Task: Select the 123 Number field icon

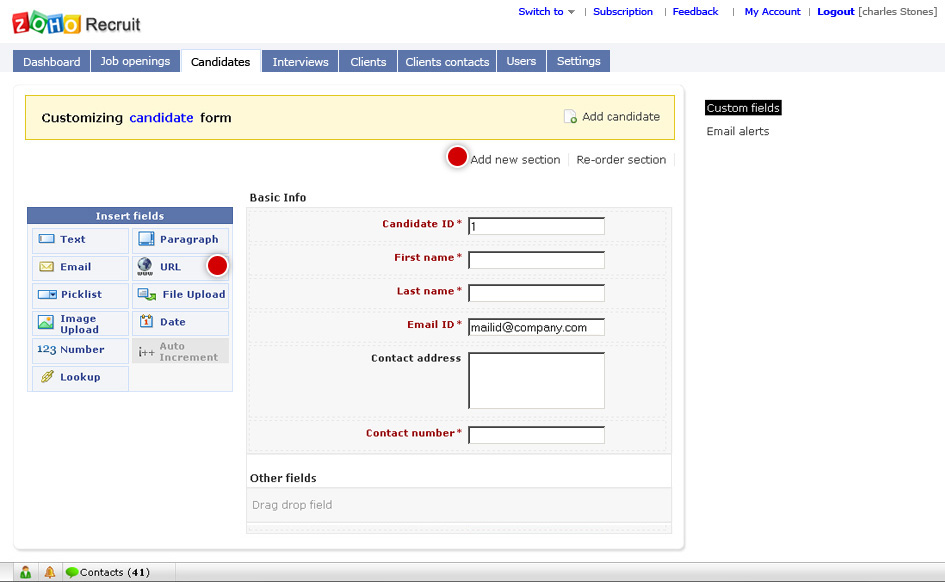Action: (x=46, y=349)
